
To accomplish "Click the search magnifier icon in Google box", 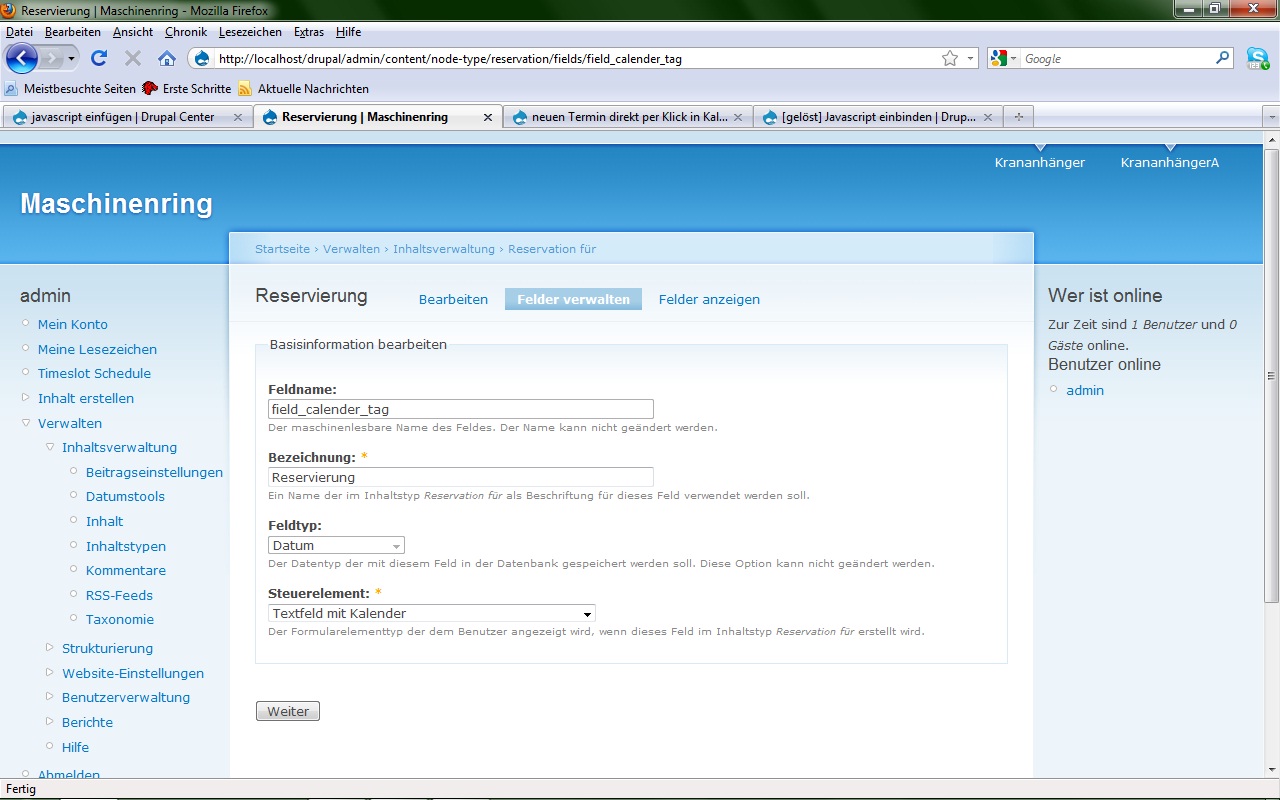I will point(1222,58).
